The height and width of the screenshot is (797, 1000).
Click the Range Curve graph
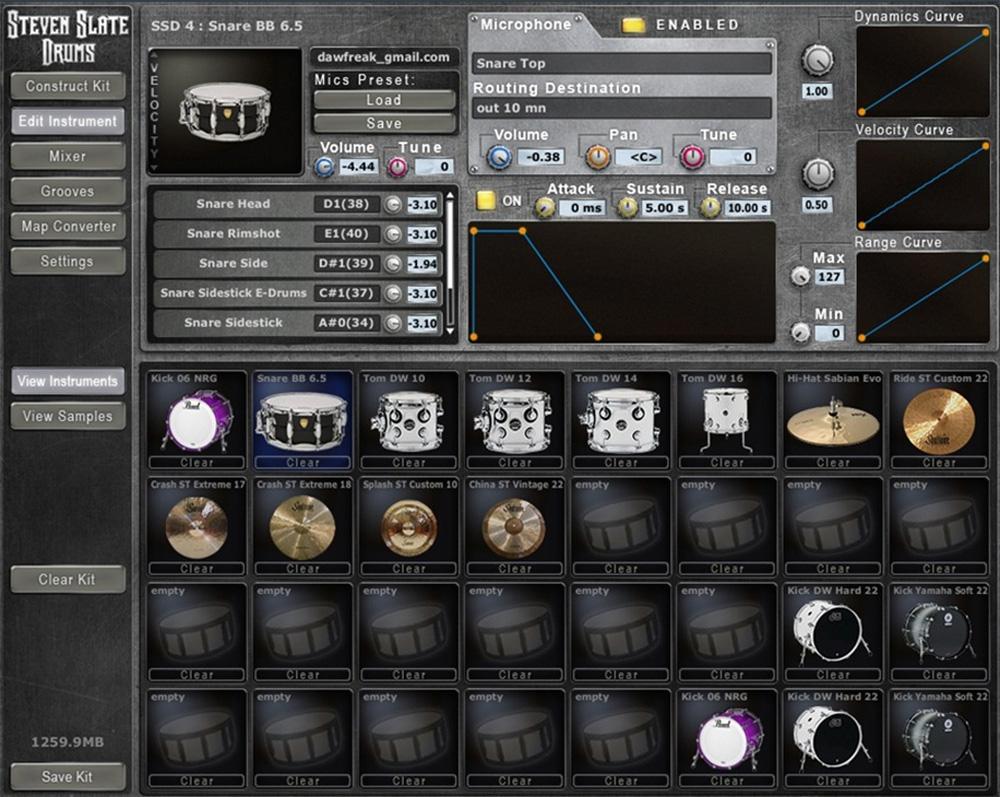pyautogui.click(x=923, y=297)
